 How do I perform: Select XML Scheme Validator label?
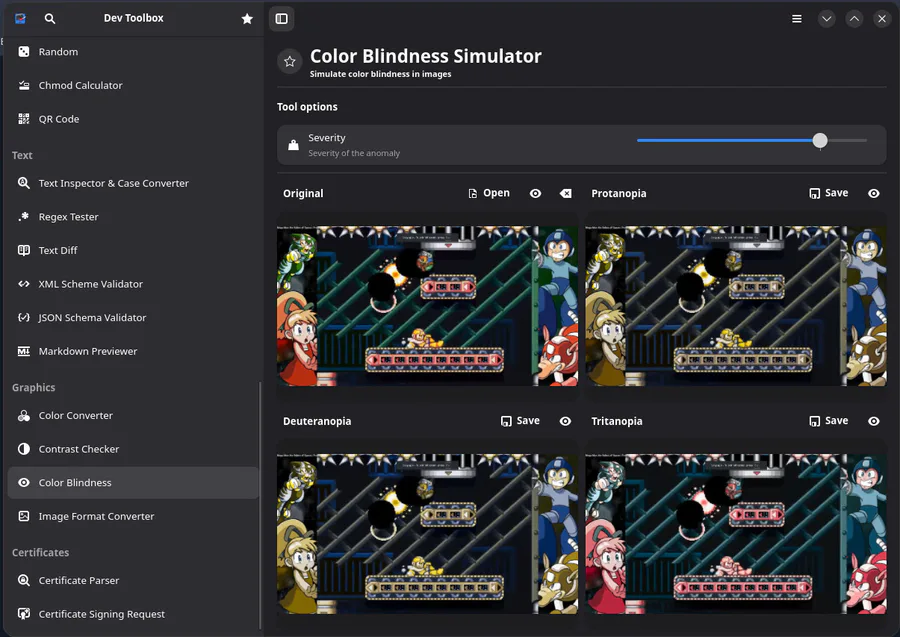[91, 284]
